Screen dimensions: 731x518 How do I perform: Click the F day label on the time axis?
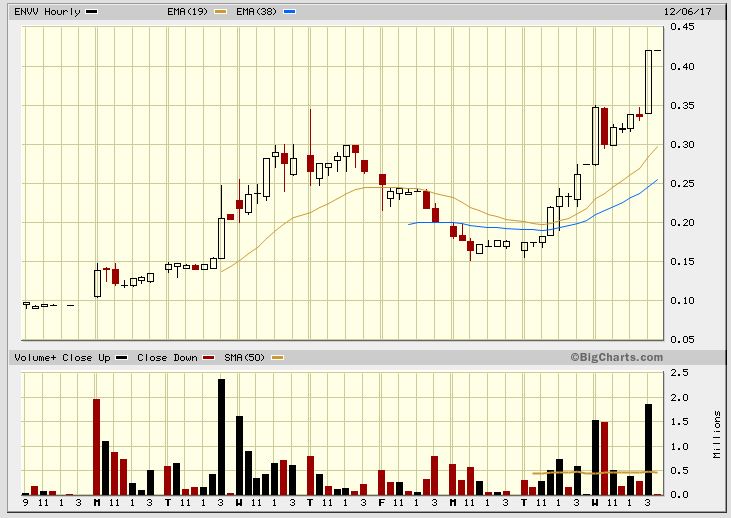(381, 503)
